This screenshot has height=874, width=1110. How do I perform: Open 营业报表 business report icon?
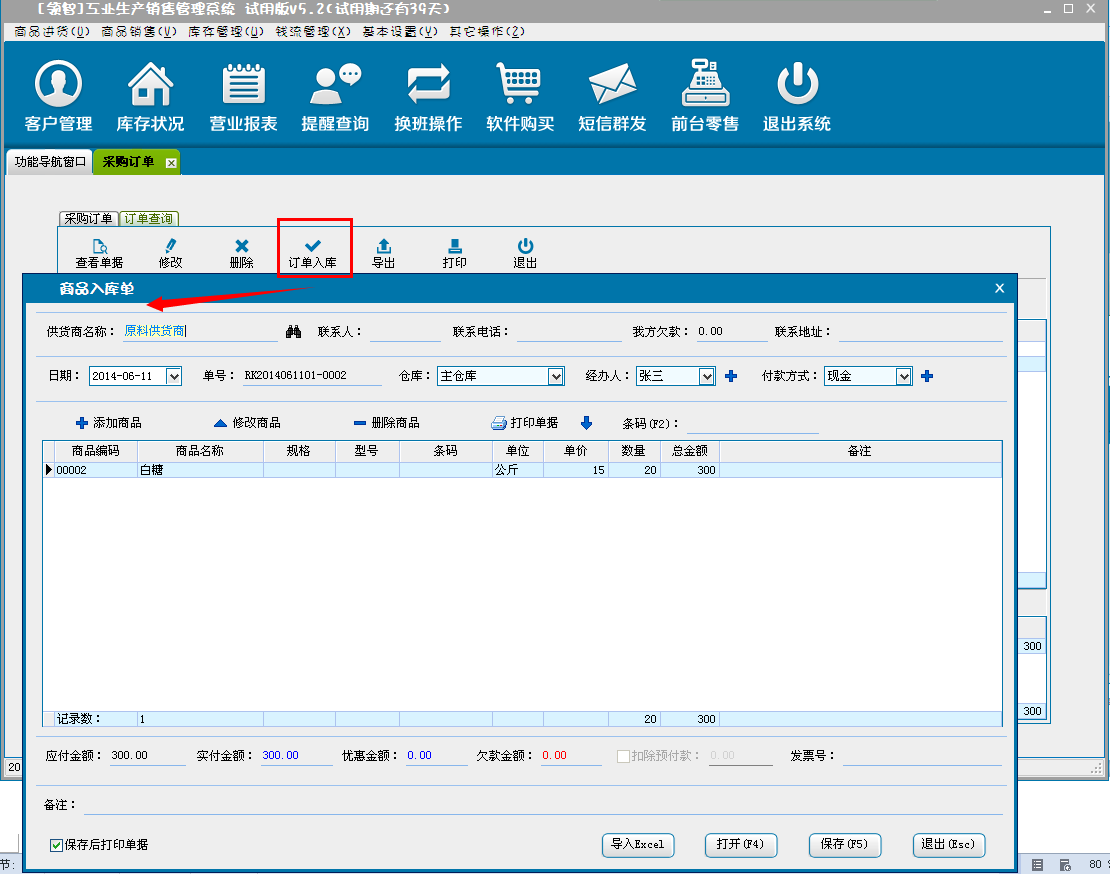pyautogui.click(x=243, y=85)
